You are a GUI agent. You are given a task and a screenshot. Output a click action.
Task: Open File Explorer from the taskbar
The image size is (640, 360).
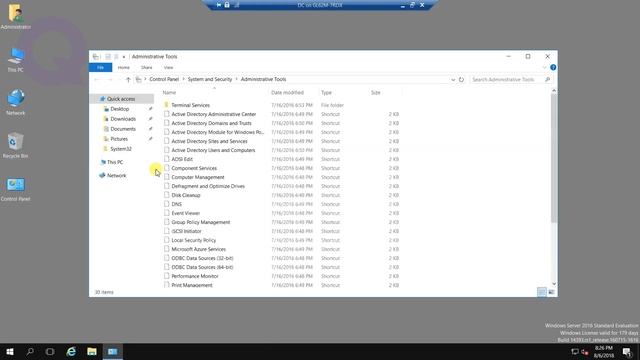92,351
